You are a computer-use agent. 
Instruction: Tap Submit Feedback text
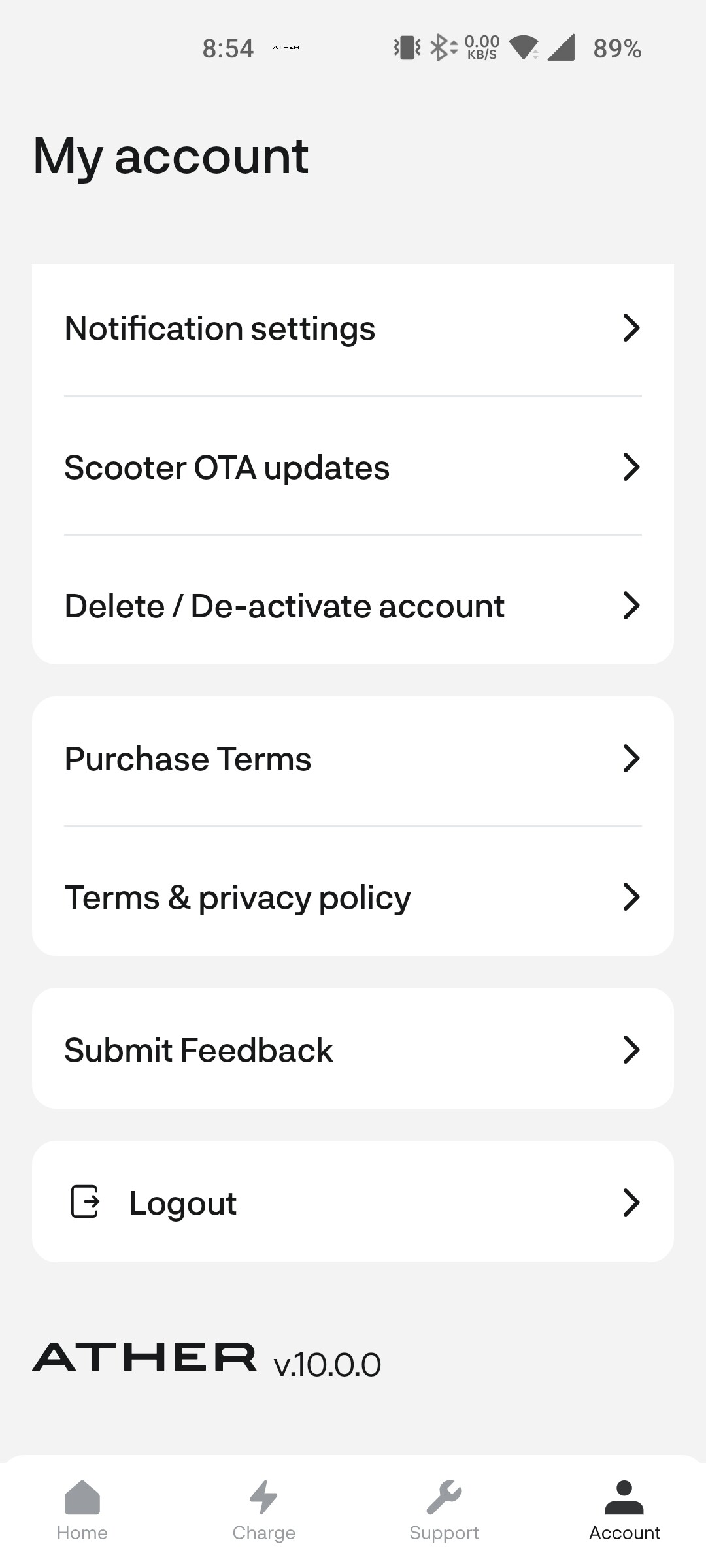pos(199,1051)
